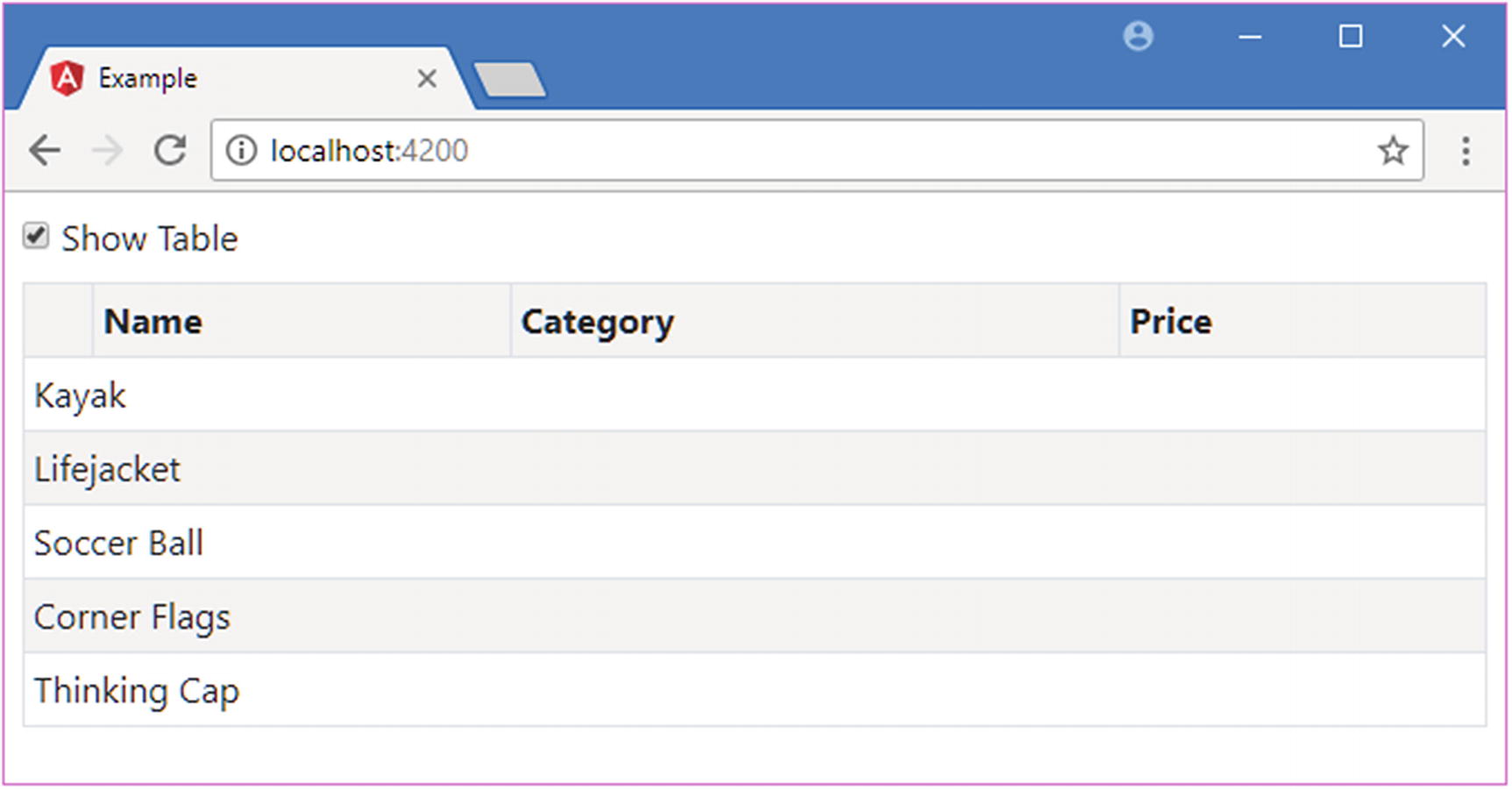This screenshot has height=790, width=1512.
Task: Uncheck the Show Table checkbox
Action: (x=36, y=236)
